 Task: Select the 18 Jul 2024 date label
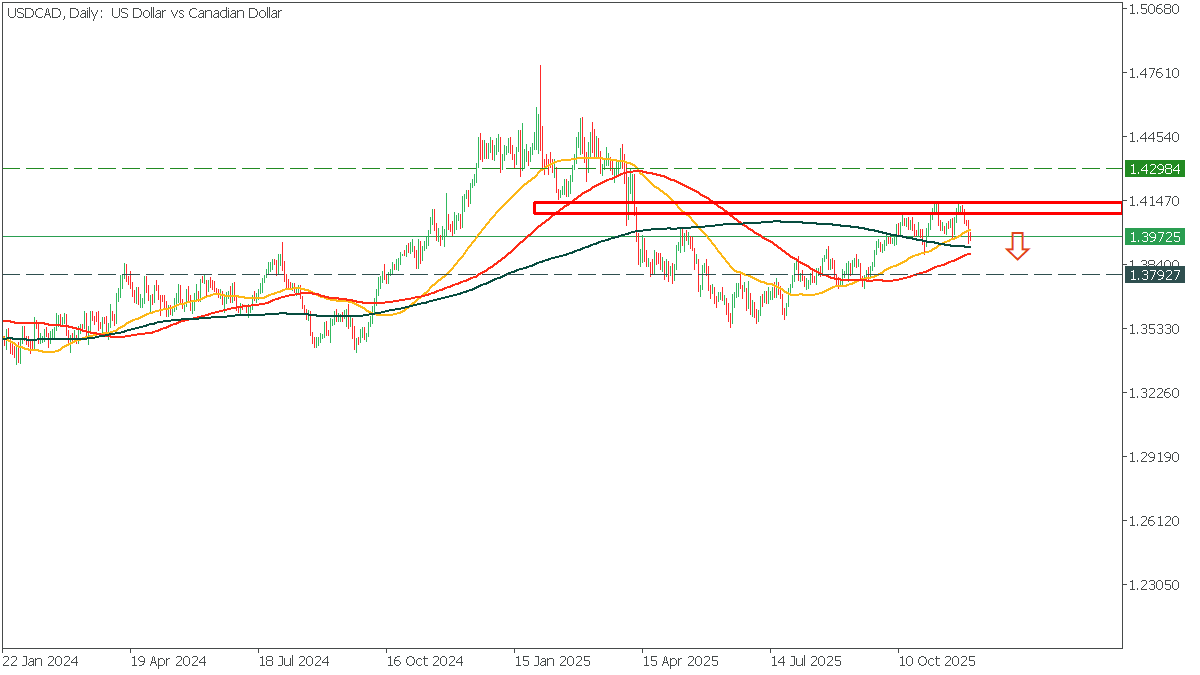(x=296, y=662)
